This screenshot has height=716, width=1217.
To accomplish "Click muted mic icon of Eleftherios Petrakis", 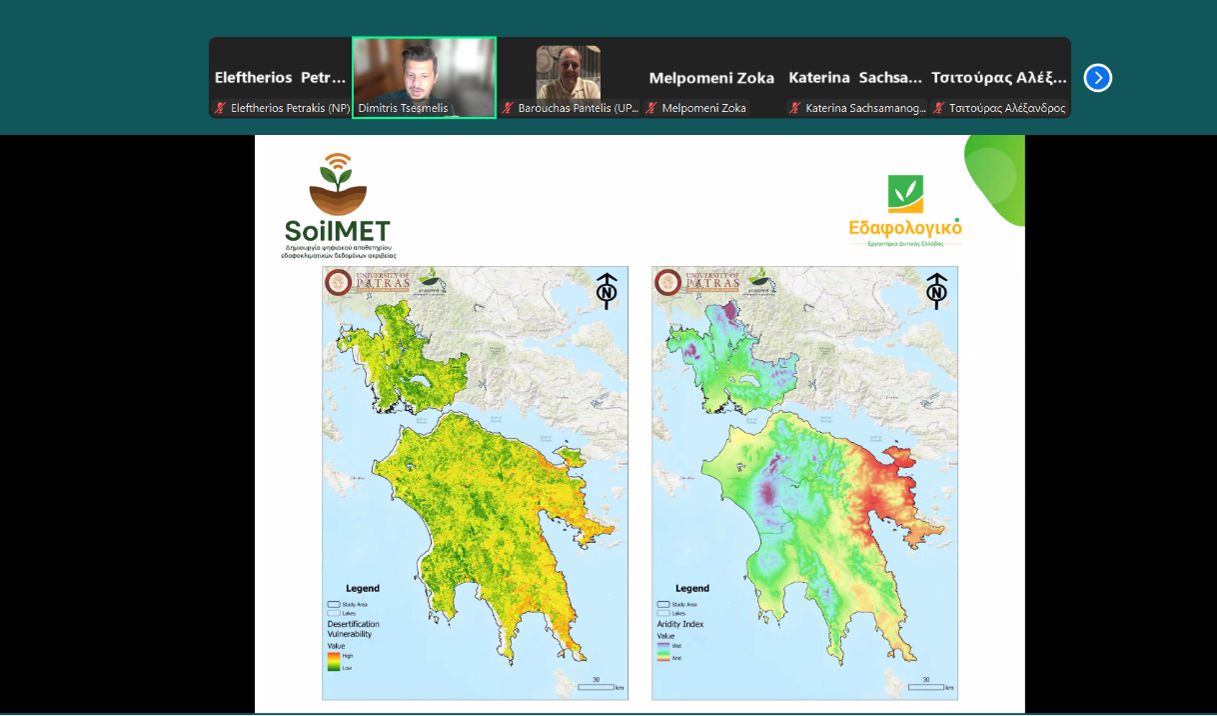I will coord(221,108).
